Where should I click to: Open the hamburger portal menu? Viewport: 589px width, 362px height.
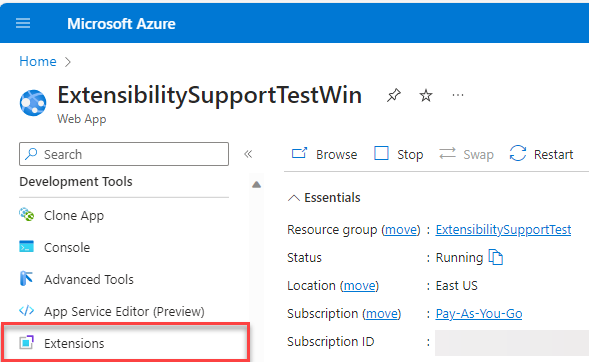point(23,23)
